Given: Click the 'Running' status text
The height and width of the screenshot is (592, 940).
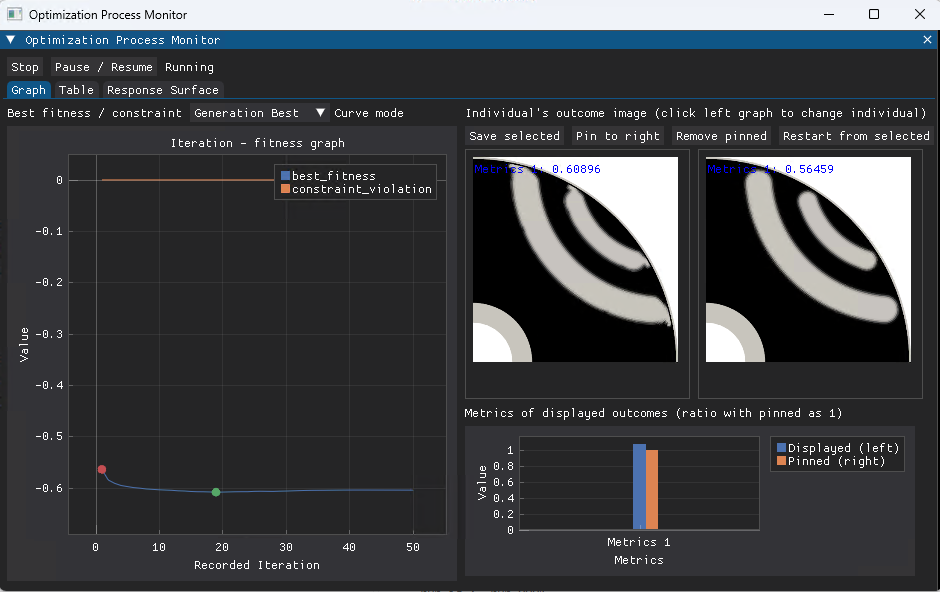Looking at the screenshot, I should click(189, 67).
